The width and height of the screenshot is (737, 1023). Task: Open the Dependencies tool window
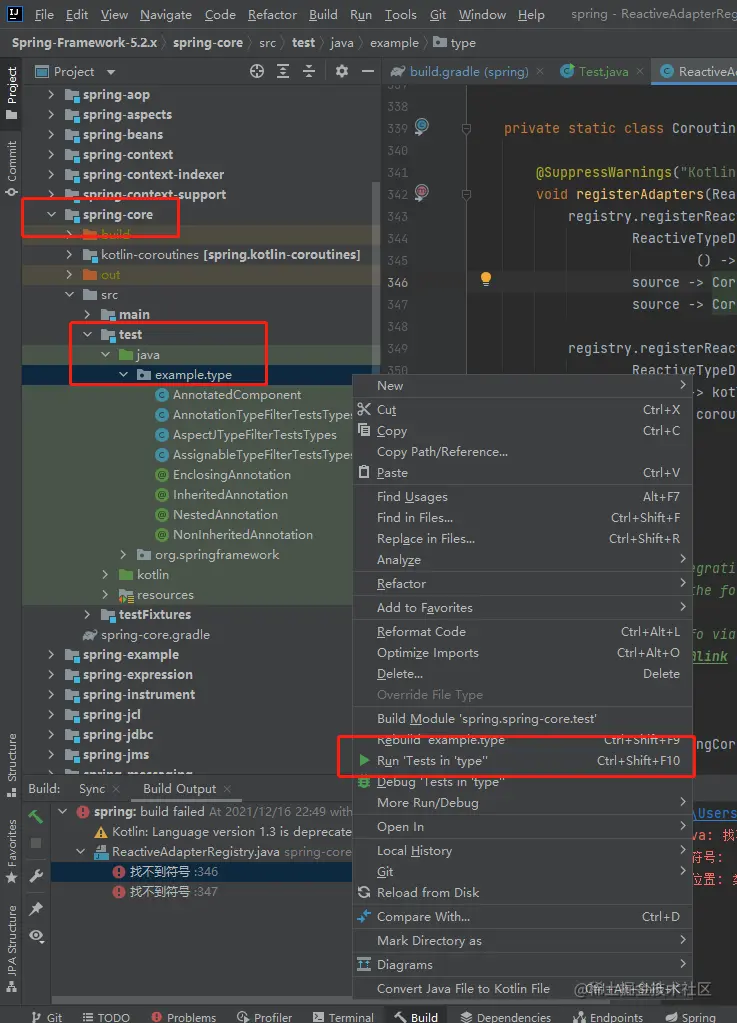pos(505,1016)
